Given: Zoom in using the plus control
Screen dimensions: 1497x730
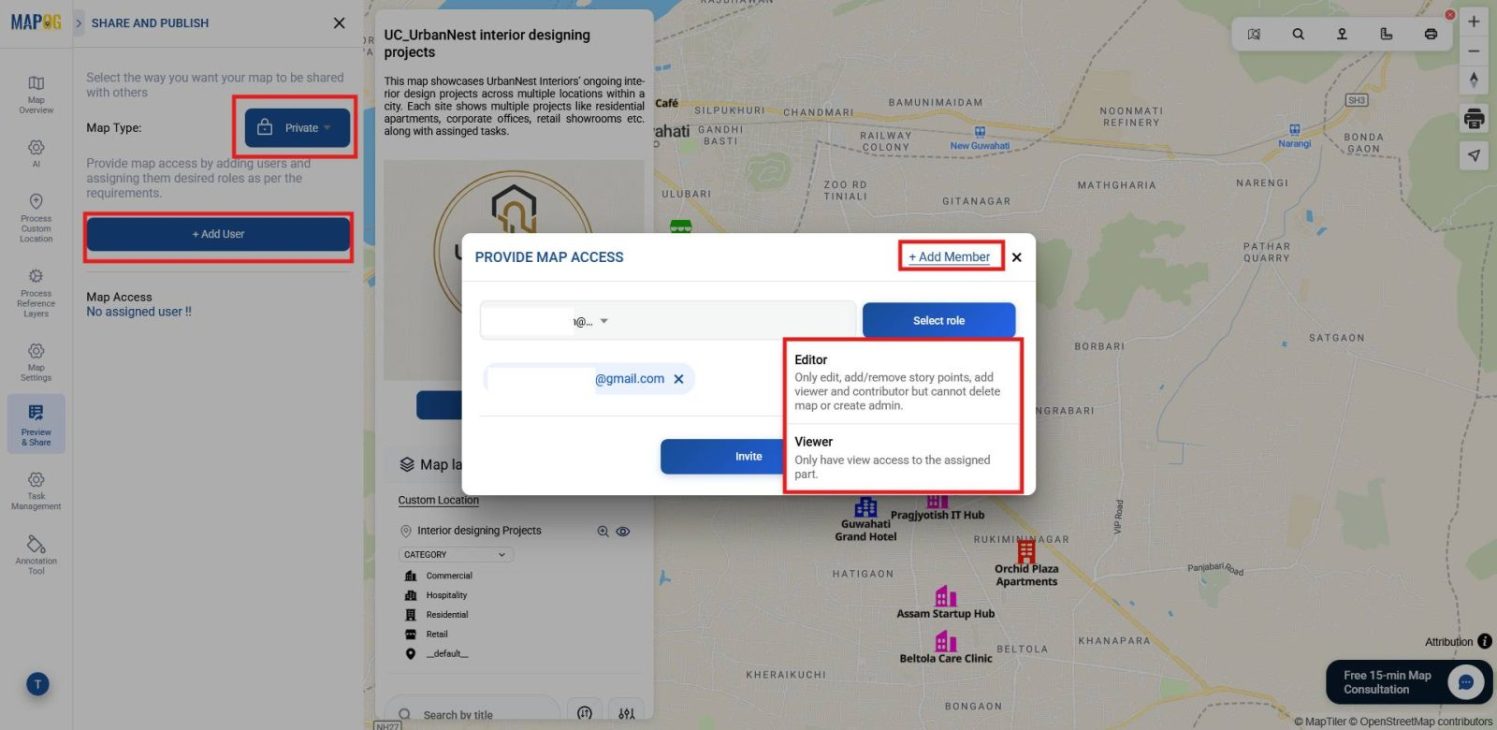Looking at the screenshot, I should [1473, 21].
